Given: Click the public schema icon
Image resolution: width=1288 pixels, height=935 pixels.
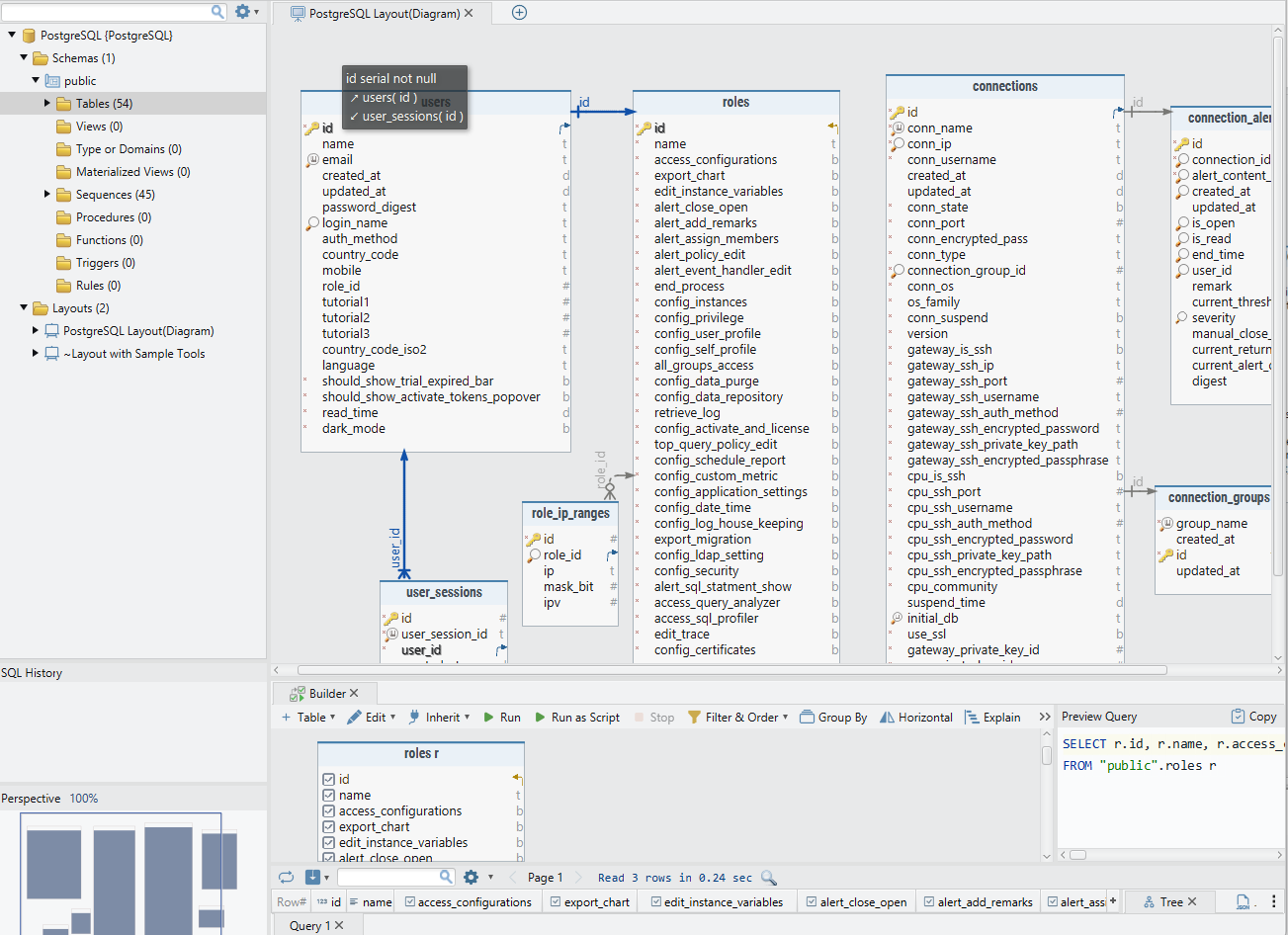Looking at the screenshot, I should [x=52, y=81].
